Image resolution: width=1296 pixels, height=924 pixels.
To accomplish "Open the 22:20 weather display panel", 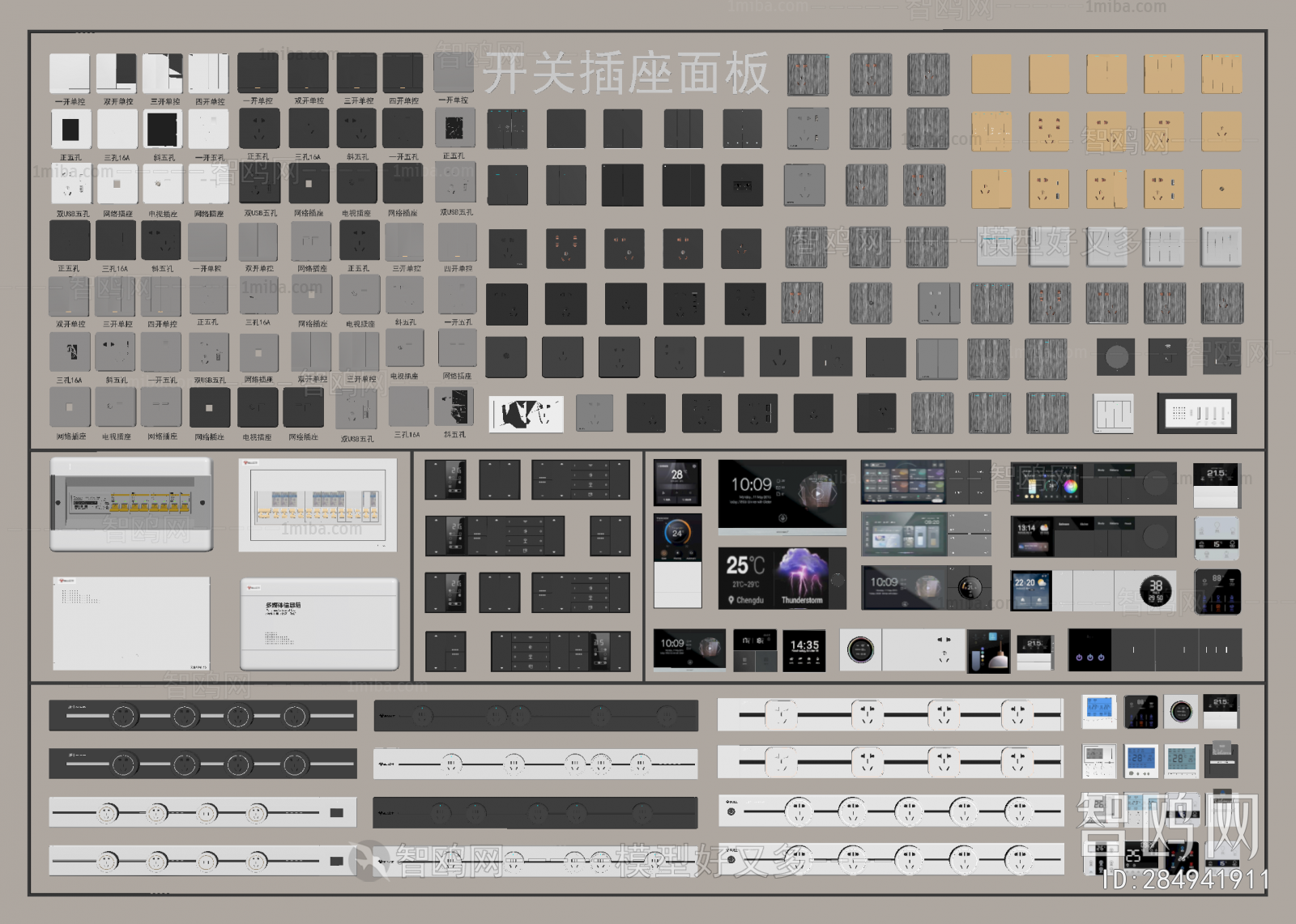I will [1031, 590].
